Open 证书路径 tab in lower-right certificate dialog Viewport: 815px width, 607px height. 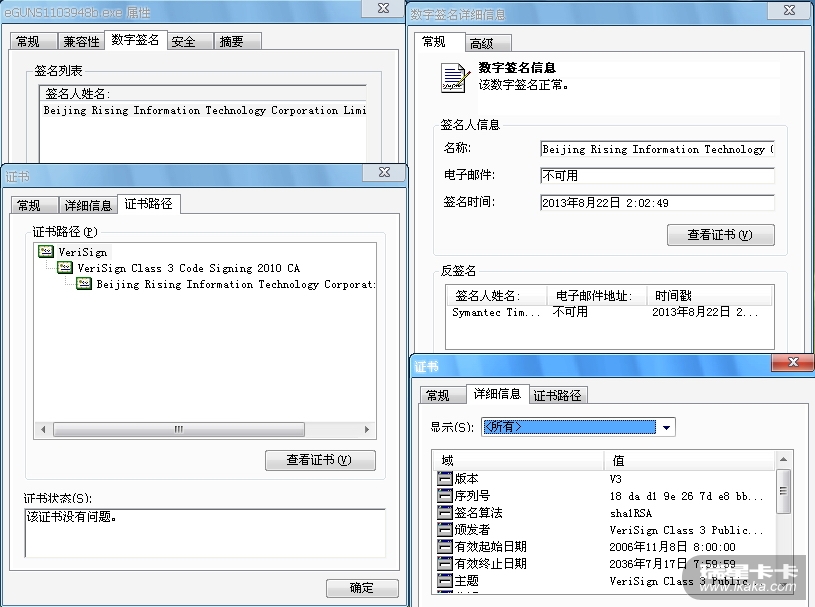point(558,395)
